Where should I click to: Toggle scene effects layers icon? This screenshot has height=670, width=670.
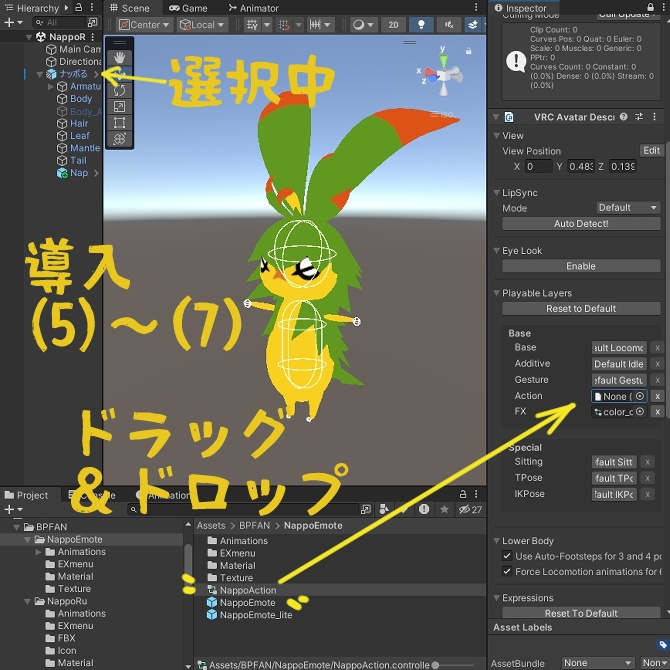(x=473, y=25)
